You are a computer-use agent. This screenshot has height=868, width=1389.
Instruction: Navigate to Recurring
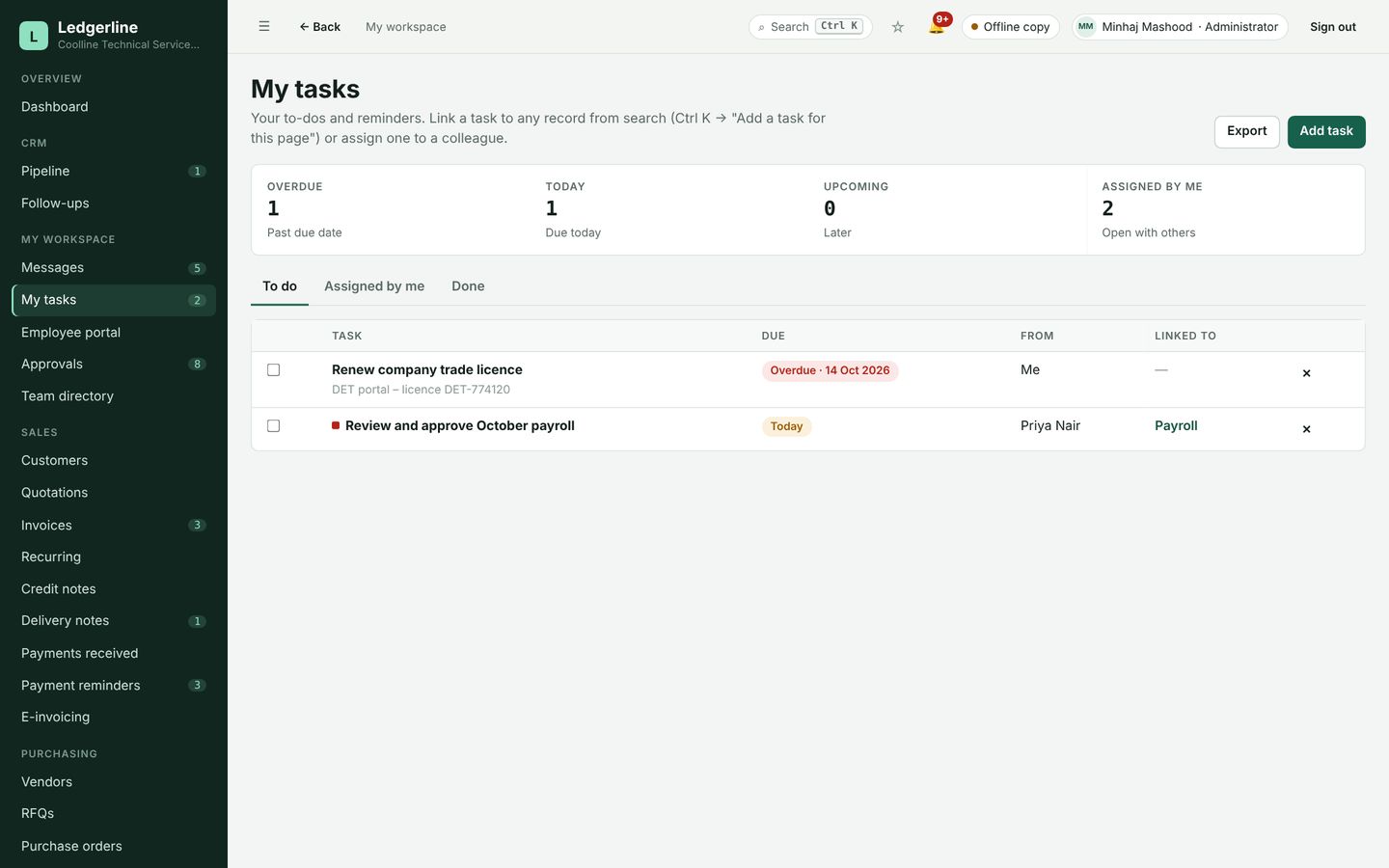[114, 557]
